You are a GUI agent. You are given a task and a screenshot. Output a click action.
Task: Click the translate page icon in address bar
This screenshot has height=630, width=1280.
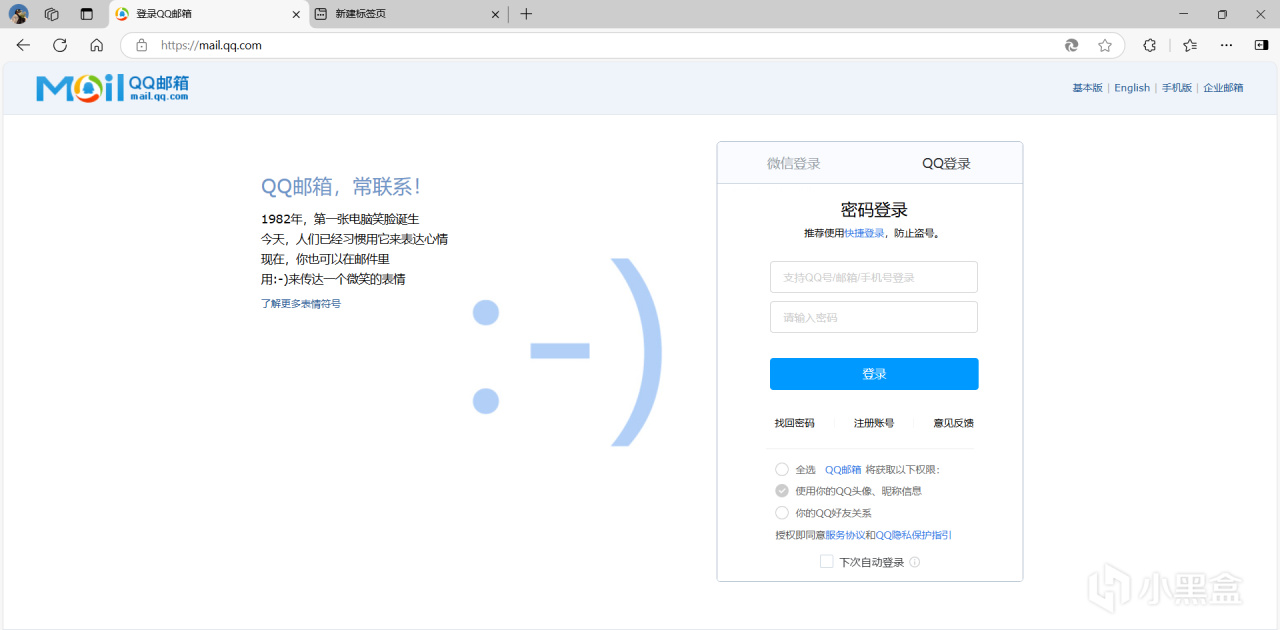1072,45
